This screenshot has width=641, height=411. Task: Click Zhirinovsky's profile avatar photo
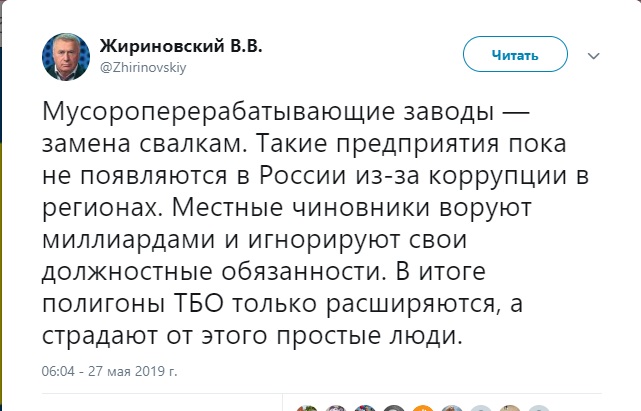click(63, 56)
